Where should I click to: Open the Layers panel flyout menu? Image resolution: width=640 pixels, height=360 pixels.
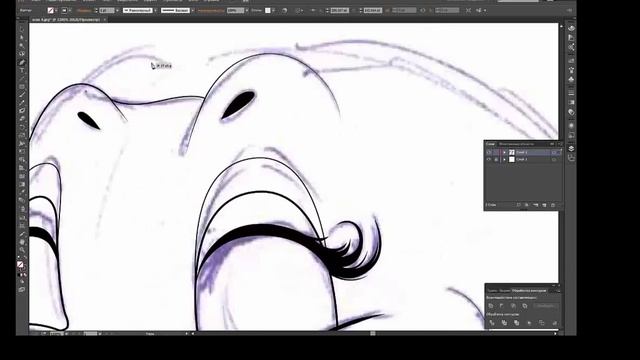(x=560, y=144)
